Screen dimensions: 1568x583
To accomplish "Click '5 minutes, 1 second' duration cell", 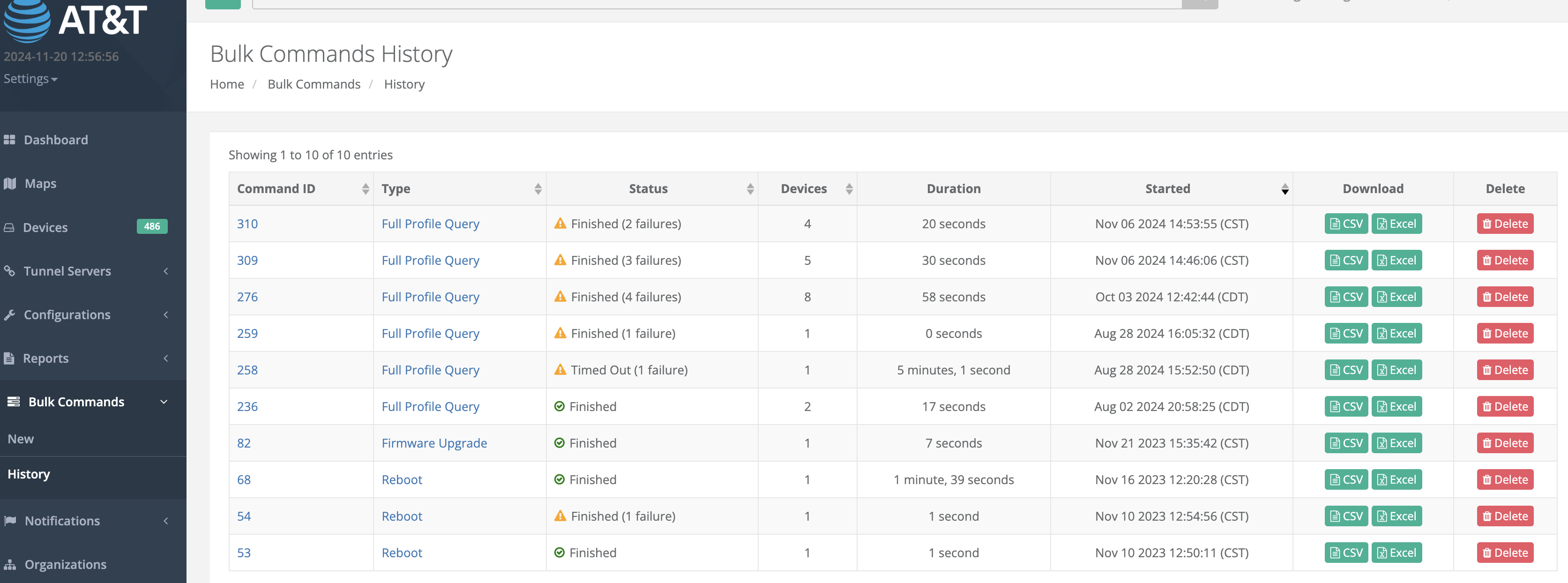I will tap(953, 370).
